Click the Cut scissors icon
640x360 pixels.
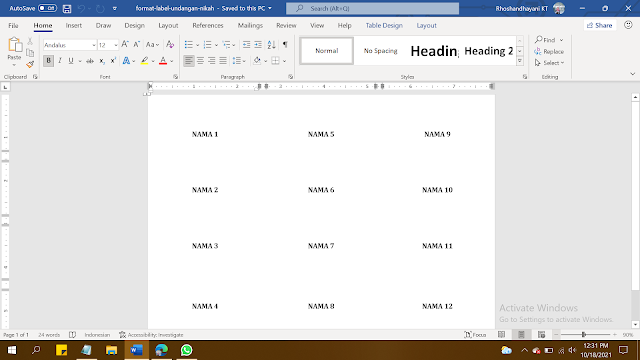30,41
